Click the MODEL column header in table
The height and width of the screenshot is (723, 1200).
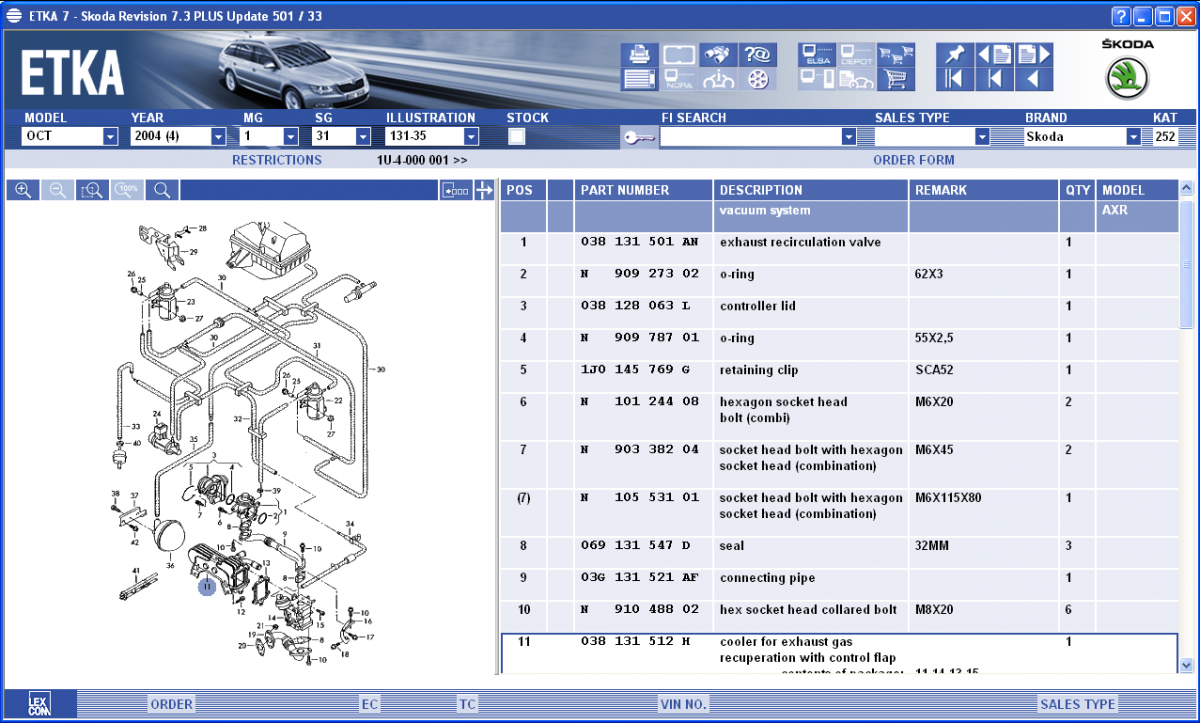pyautogui.click(x=1137, y=190)
